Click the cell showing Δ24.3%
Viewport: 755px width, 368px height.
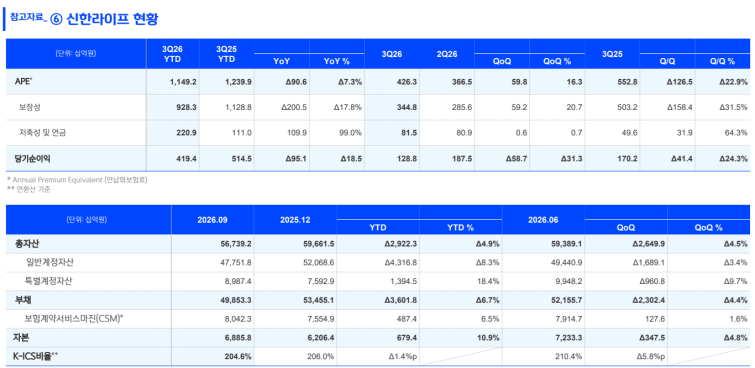(x=734, y=158)
